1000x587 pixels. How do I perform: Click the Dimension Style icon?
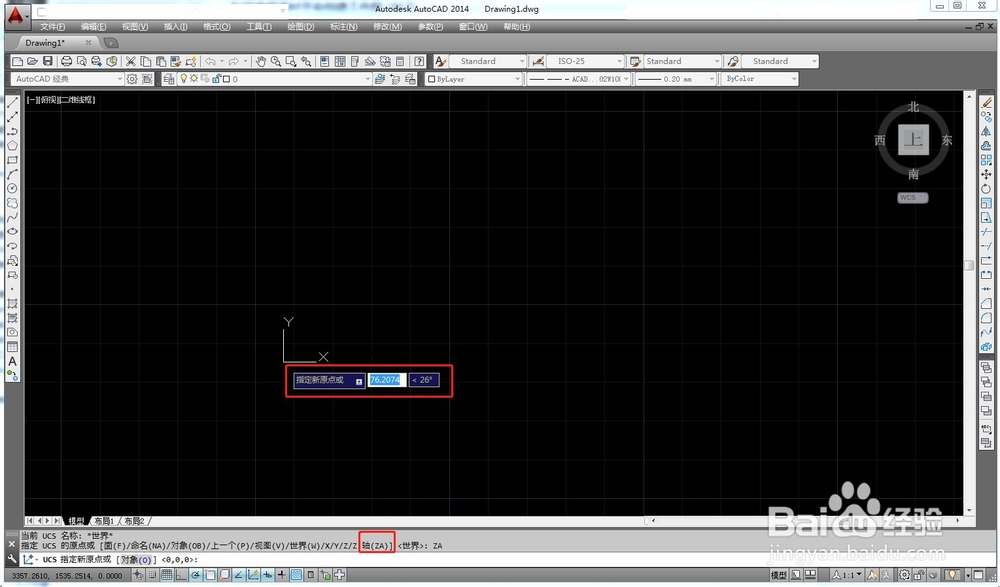(538, 61)
